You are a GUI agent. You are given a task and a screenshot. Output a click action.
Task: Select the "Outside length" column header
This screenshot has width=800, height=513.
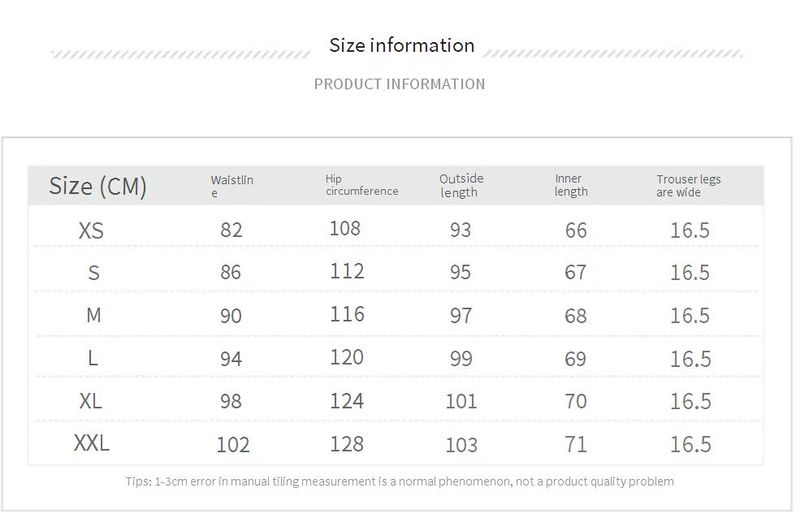click(x=460, y=185)
